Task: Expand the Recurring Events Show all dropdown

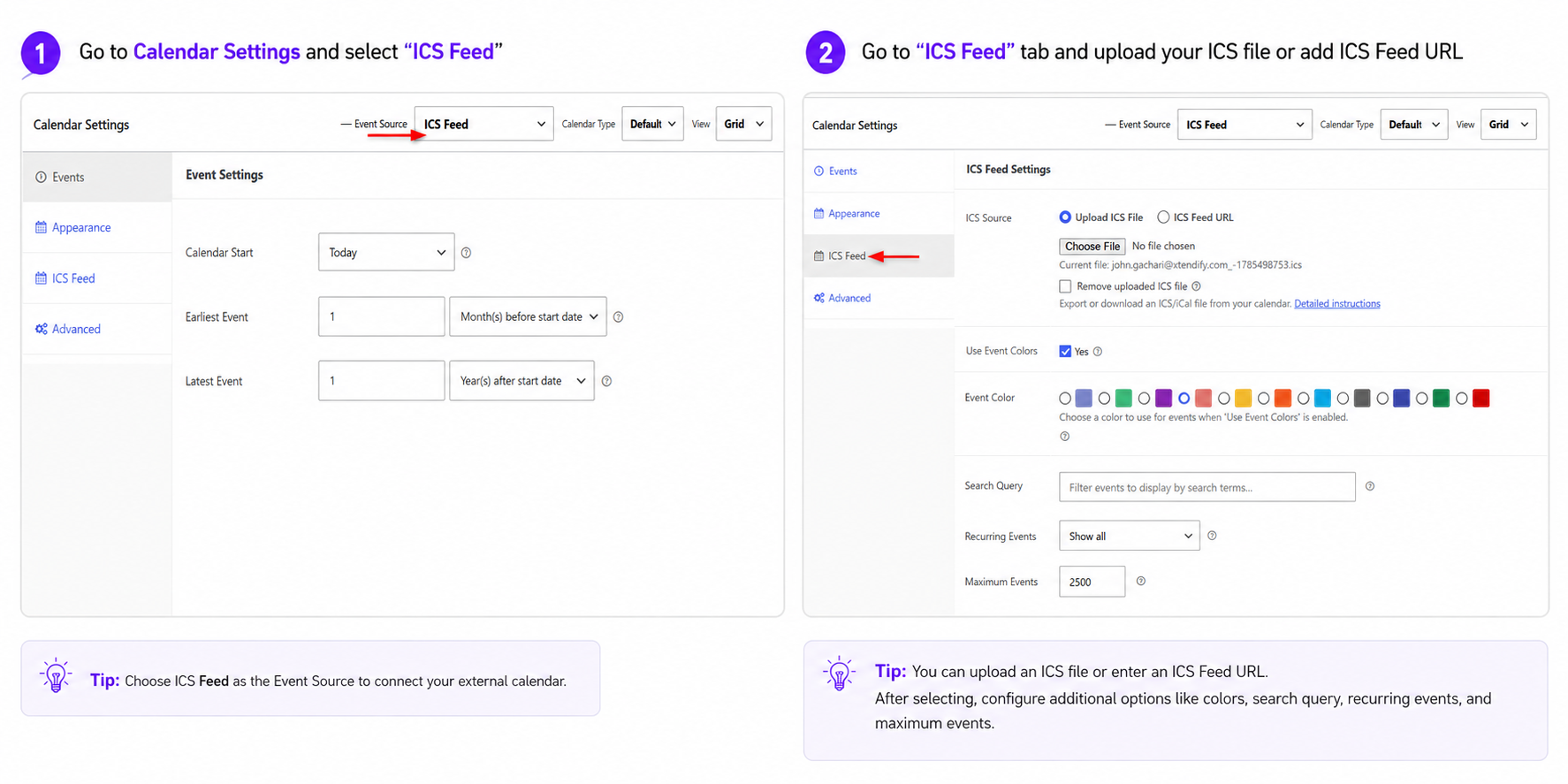Action: pyautogui.click(x=1129, y=536)
